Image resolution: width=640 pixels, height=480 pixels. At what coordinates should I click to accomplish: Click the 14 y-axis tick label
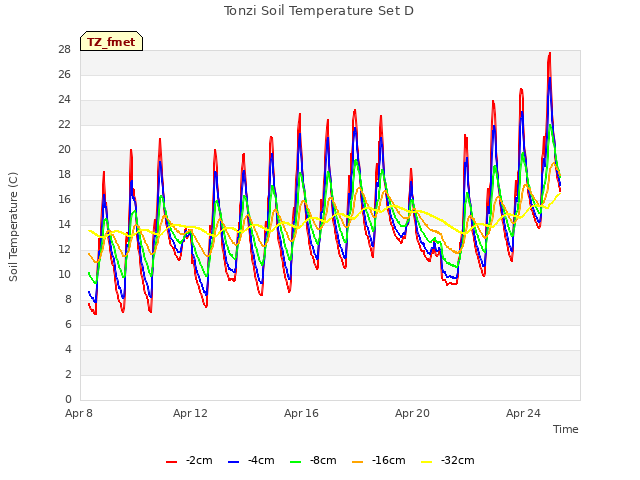click(64, 224)
